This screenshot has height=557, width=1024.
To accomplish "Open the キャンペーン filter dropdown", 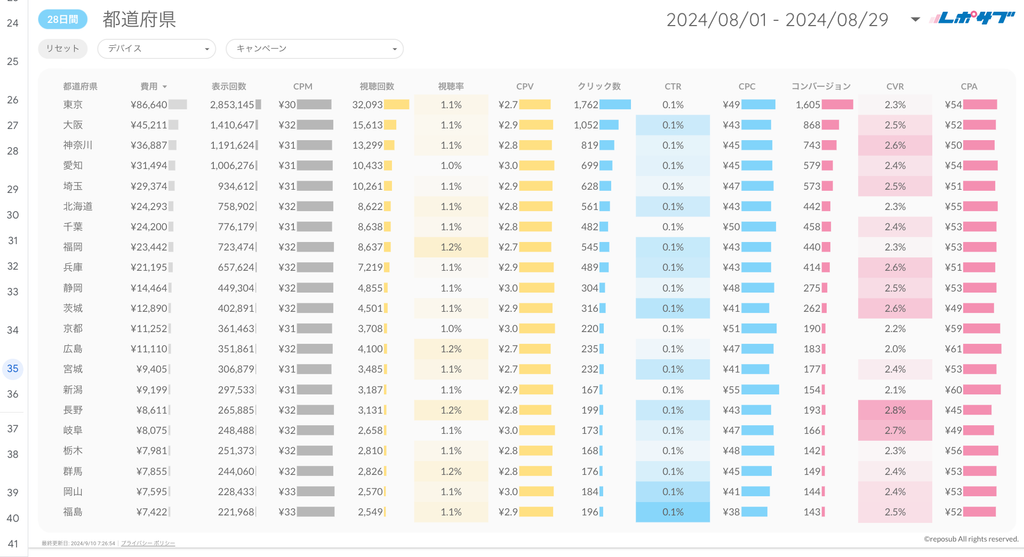I will pyautogui.click(x=314, y=49).
